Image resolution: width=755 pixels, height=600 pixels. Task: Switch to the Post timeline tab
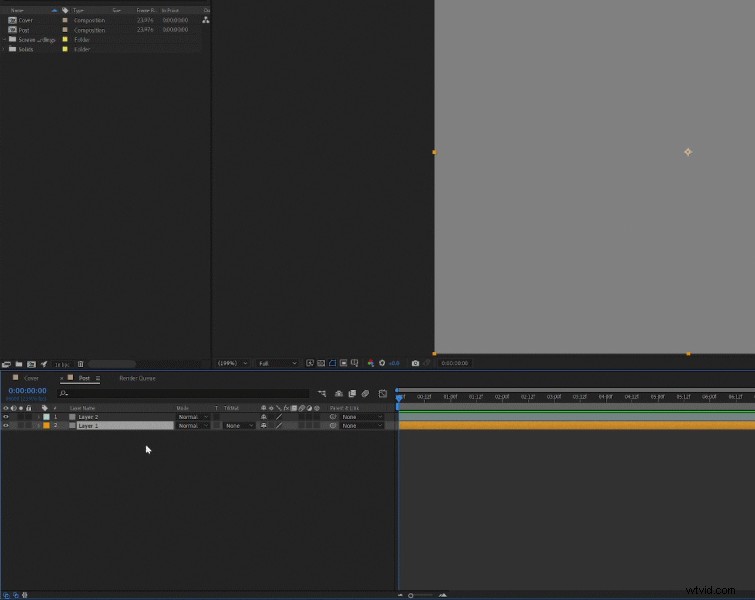pyautogui.click(x=84, y=378)
